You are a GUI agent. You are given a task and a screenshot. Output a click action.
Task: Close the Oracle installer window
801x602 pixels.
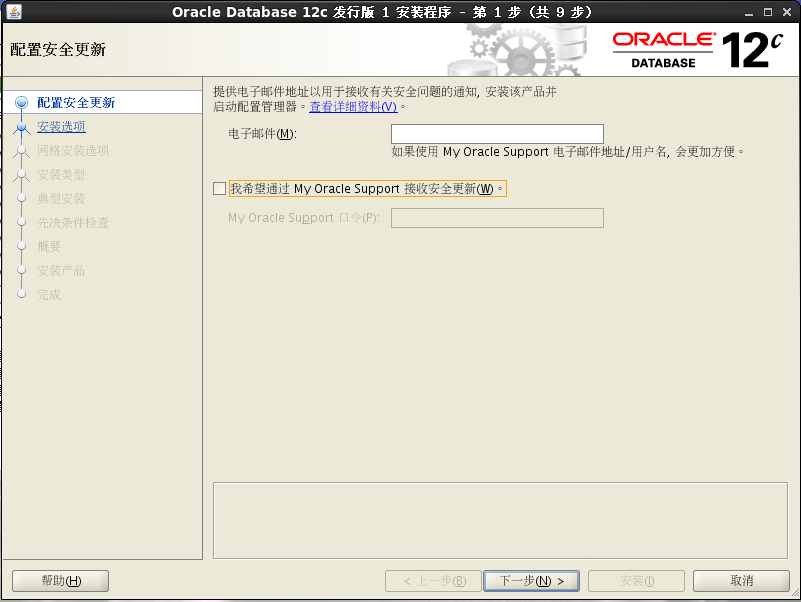(x=787, y=12)
